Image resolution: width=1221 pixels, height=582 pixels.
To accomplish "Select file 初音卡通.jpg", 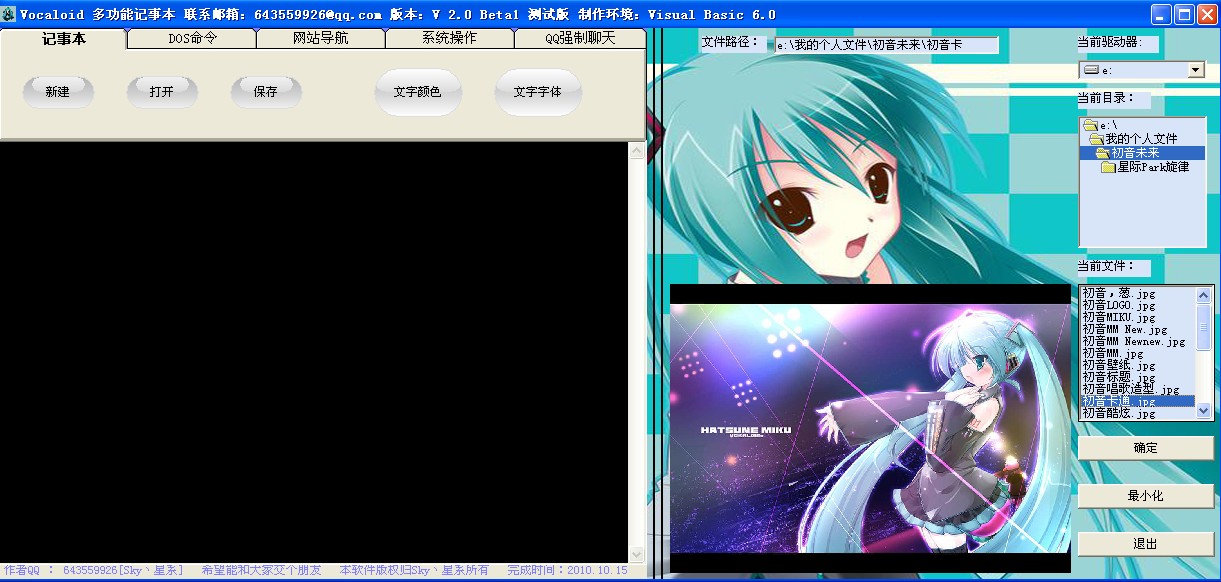I will click(1138, 402).
